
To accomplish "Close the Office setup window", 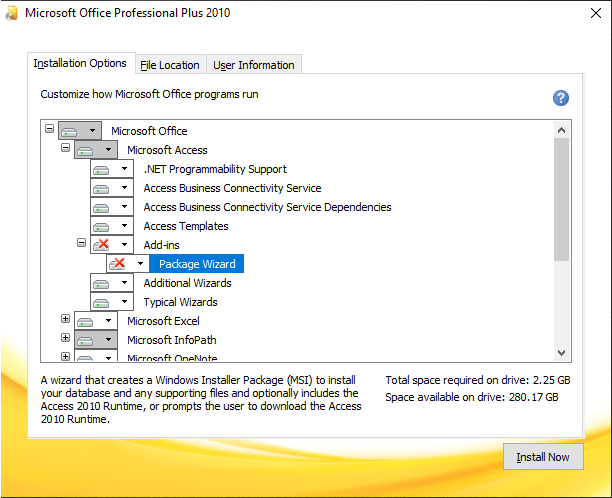I will pyautogui.click(x=596, y=13).
